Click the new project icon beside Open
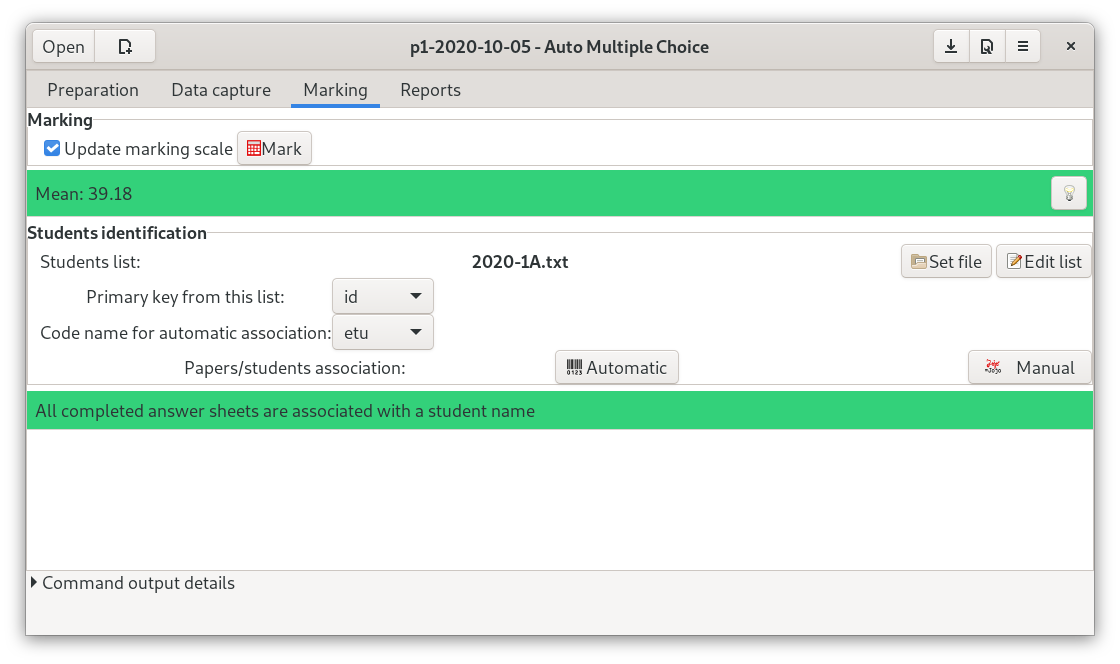Viewport: 1120px width, 664px height. point(125,47)
